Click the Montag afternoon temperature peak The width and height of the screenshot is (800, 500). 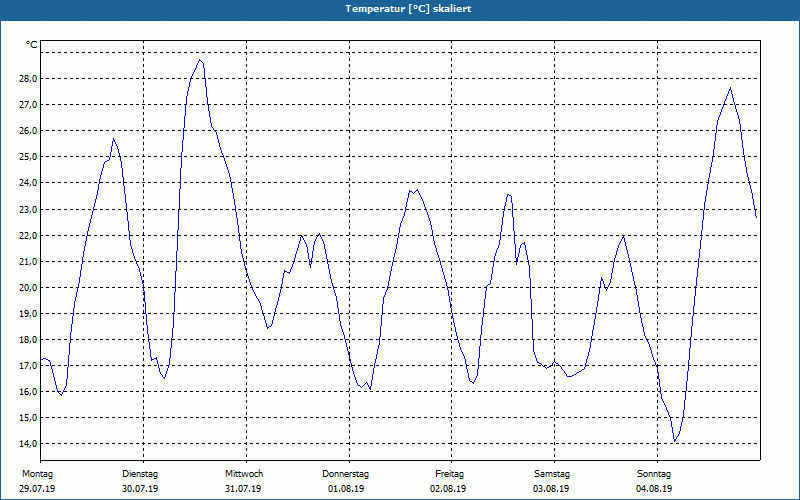click(113, 139)
